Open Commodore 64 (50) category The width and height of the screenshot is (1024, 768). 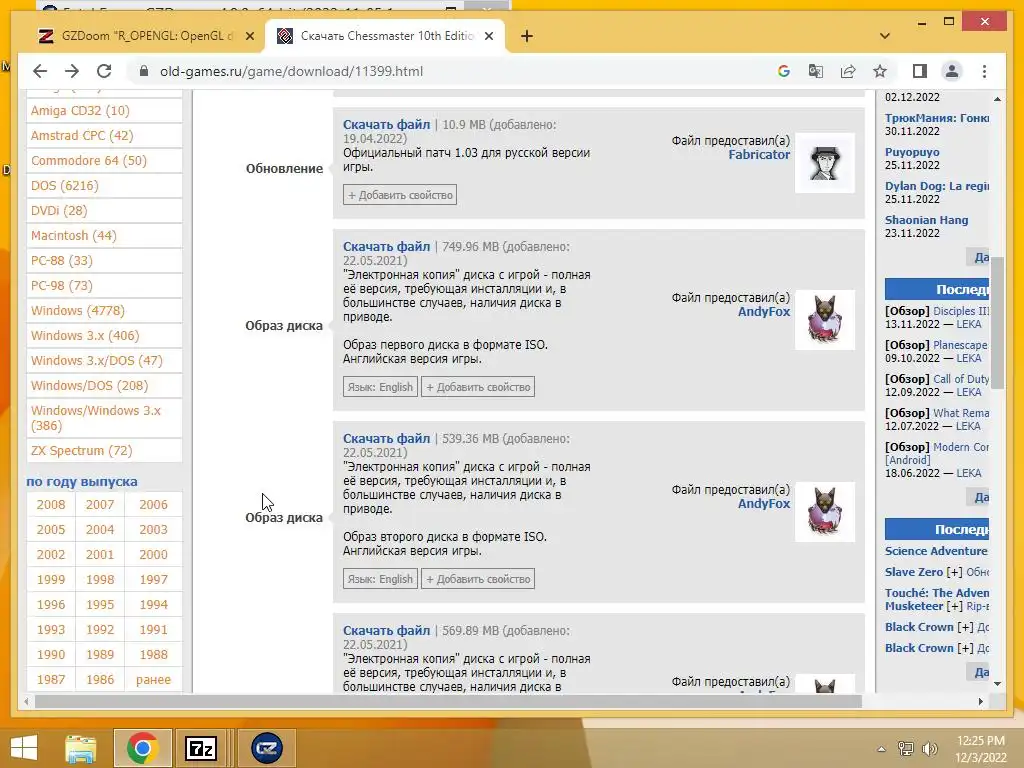(x=89, y=161)
